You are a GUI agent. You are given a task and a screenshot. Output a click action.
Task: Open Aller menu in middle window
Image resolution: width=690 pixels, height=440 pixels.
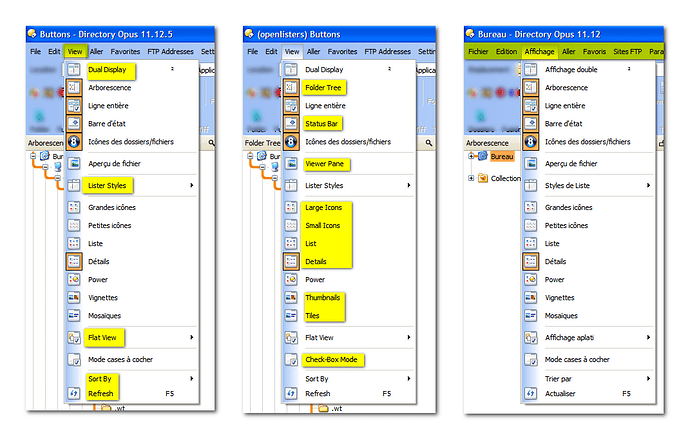(x=313, y=51)
